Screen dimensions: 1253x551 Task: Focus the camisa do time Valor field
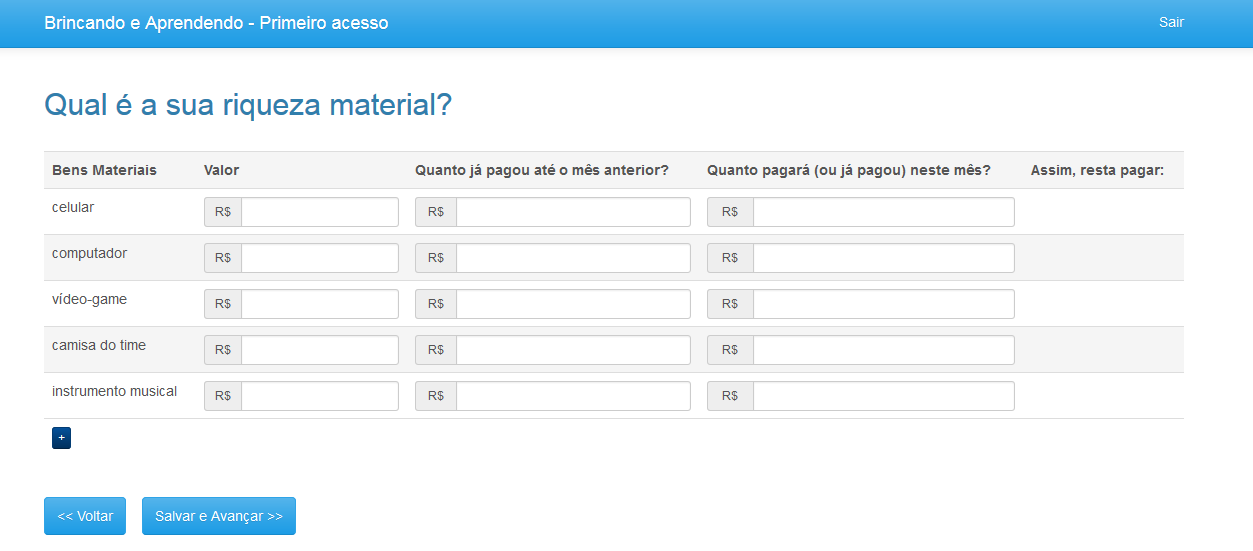(x=320, y=350)
